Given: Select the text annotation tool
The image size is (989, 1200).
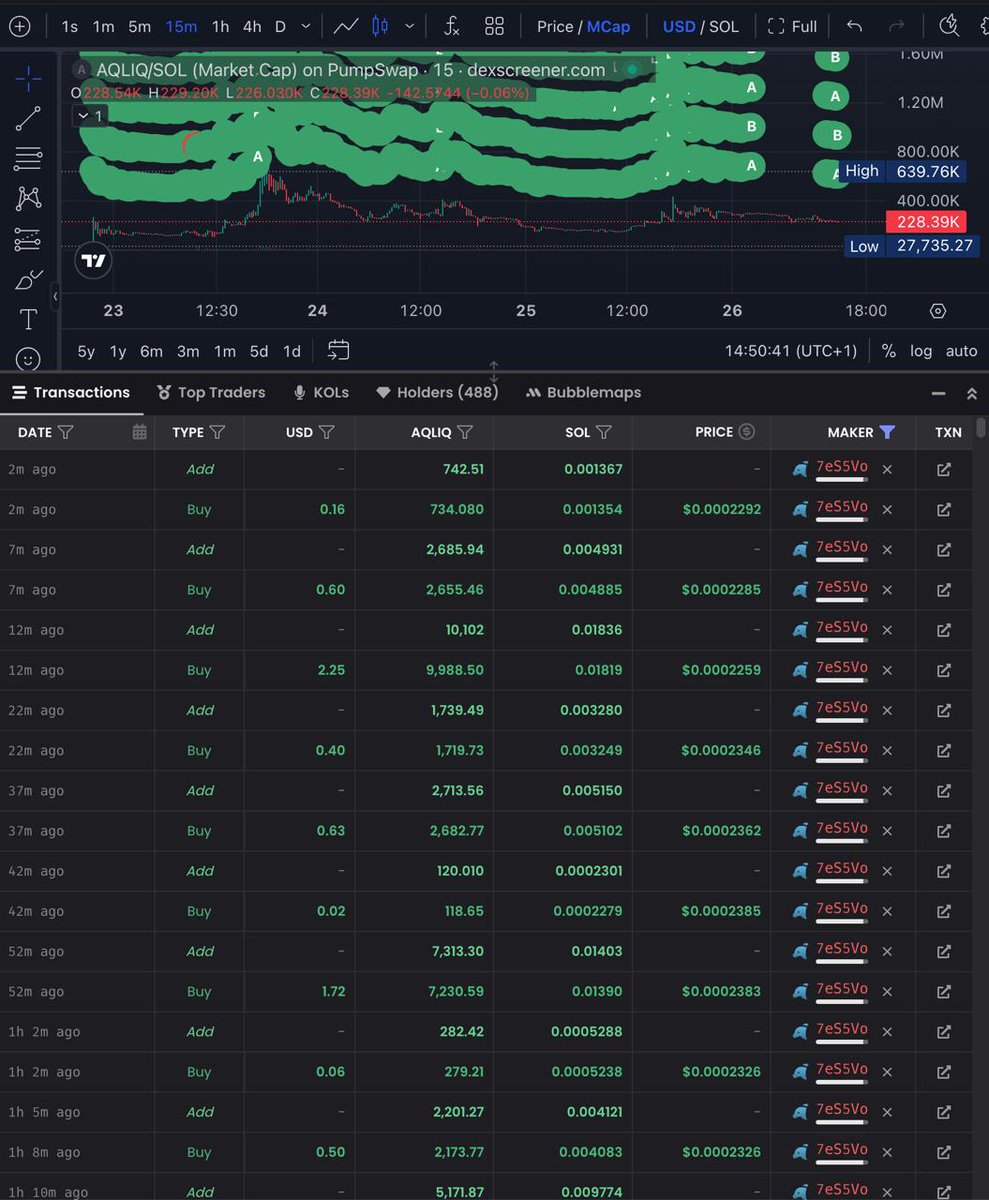Looking at the screenshot, I should tap(29, 320).
